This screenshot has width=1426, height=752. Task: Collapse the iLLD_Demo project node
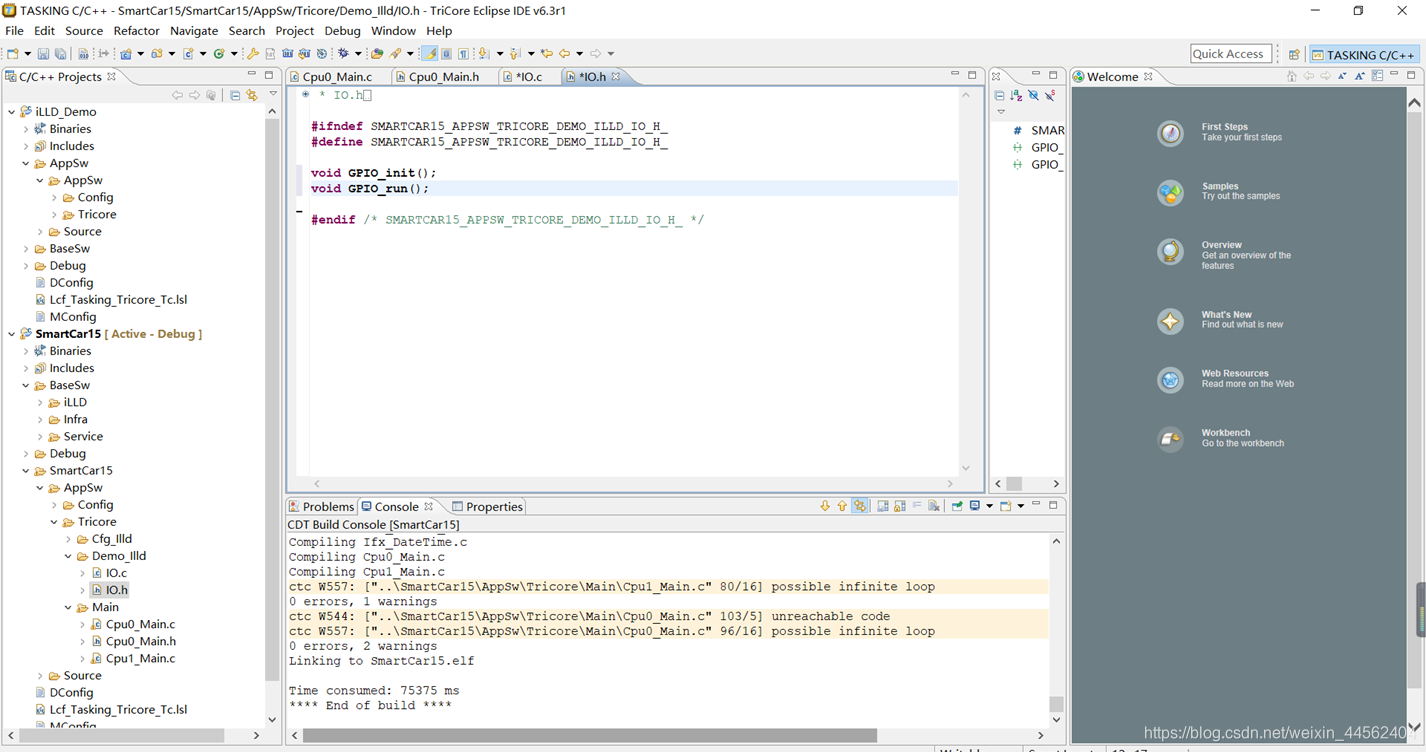coord(12,112)
